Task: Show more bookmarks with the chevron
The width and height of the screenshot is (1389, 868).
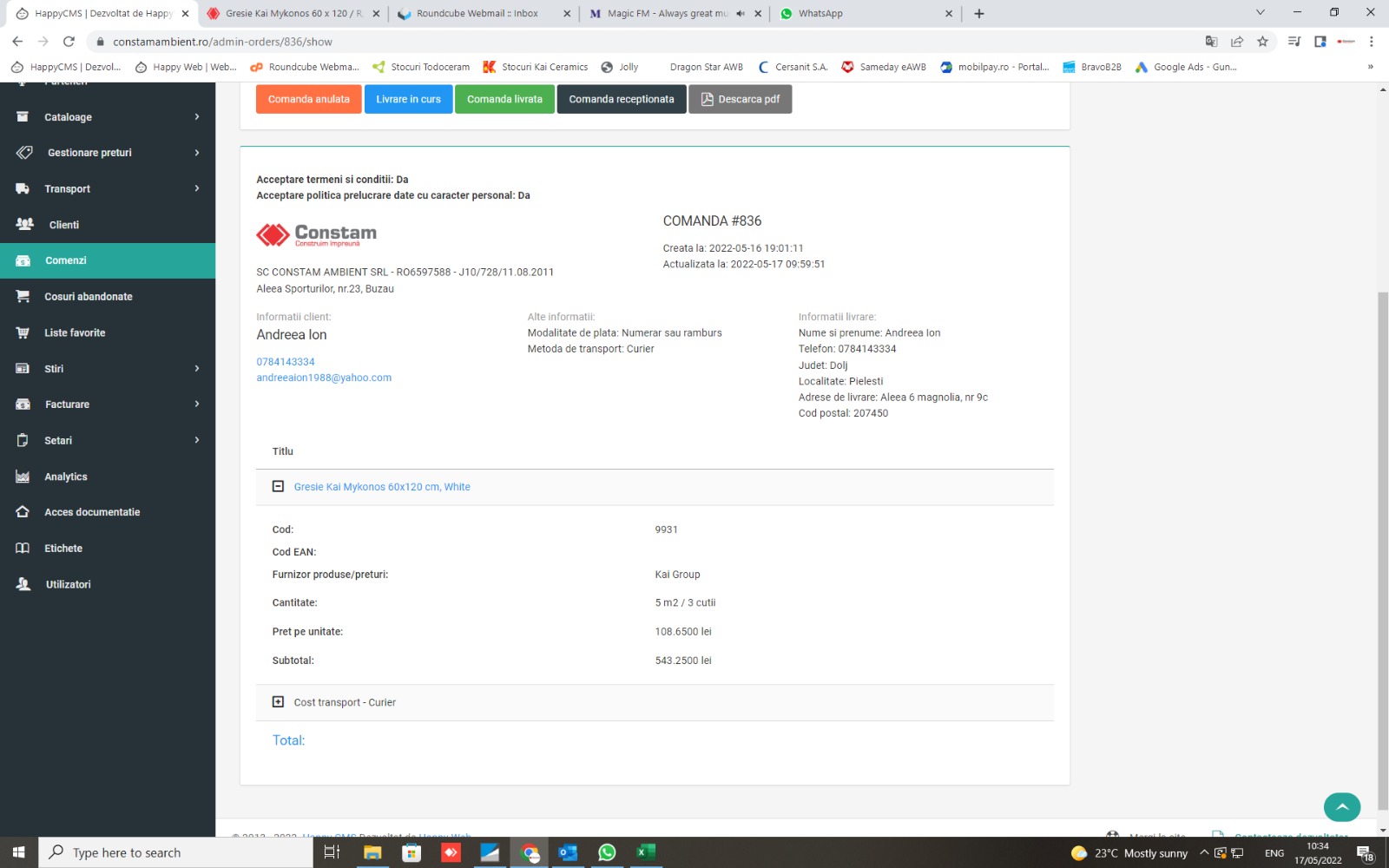Action: point(1371,67)
